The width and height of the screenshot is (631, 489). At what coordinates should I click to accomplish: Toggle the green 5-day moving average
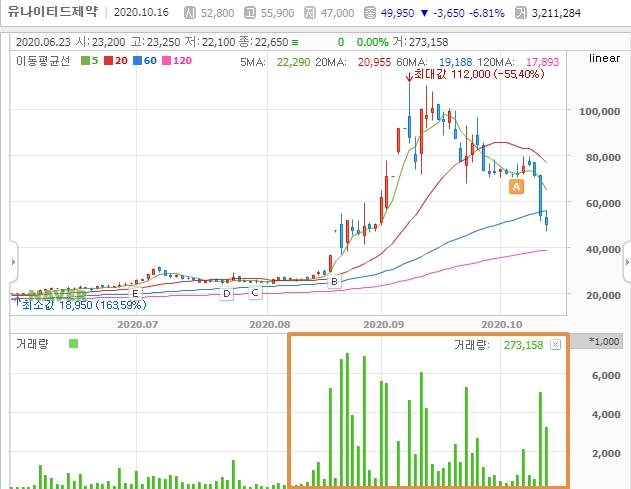[x=90, y=61]
